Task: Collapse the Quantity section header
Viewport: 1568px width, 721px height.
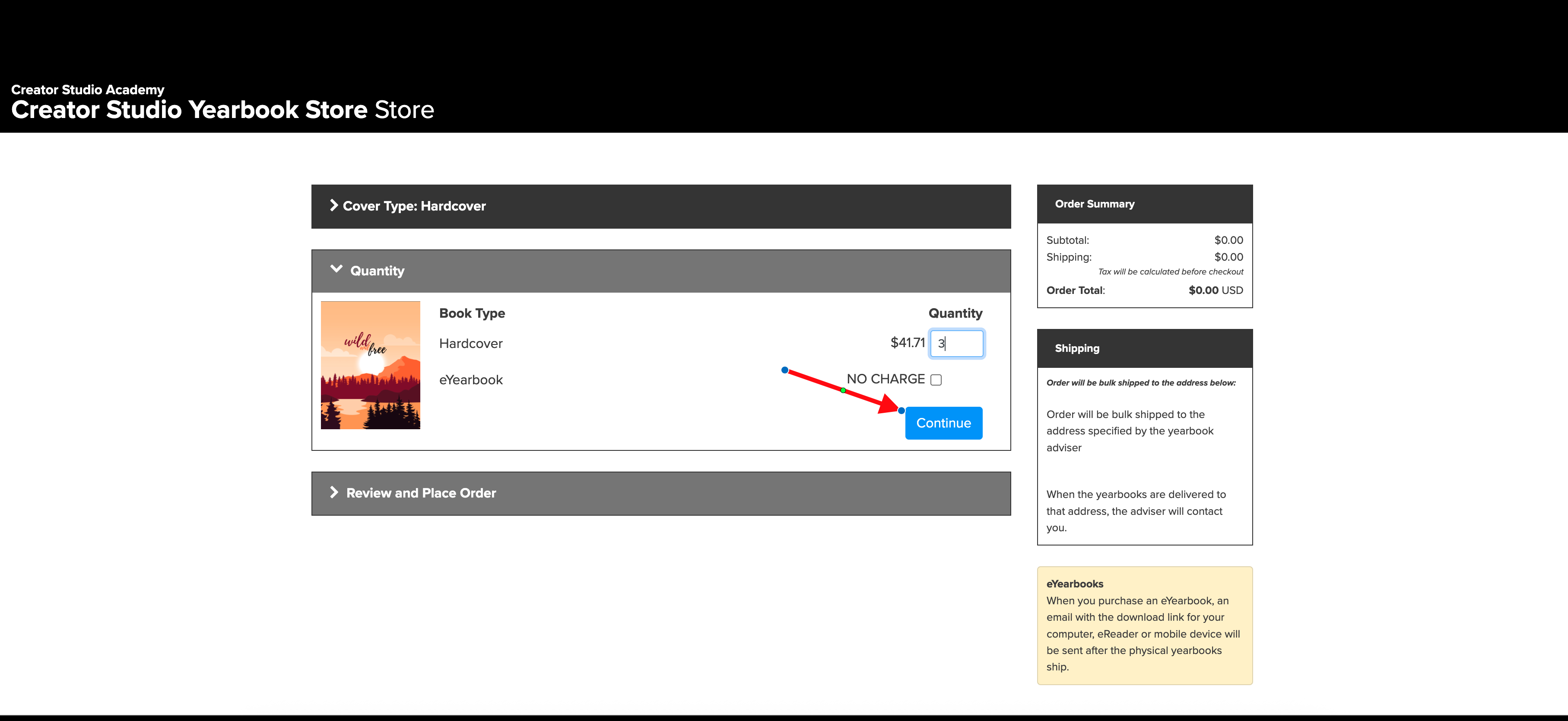Action: pyautogui.click(x=660, y=271)
